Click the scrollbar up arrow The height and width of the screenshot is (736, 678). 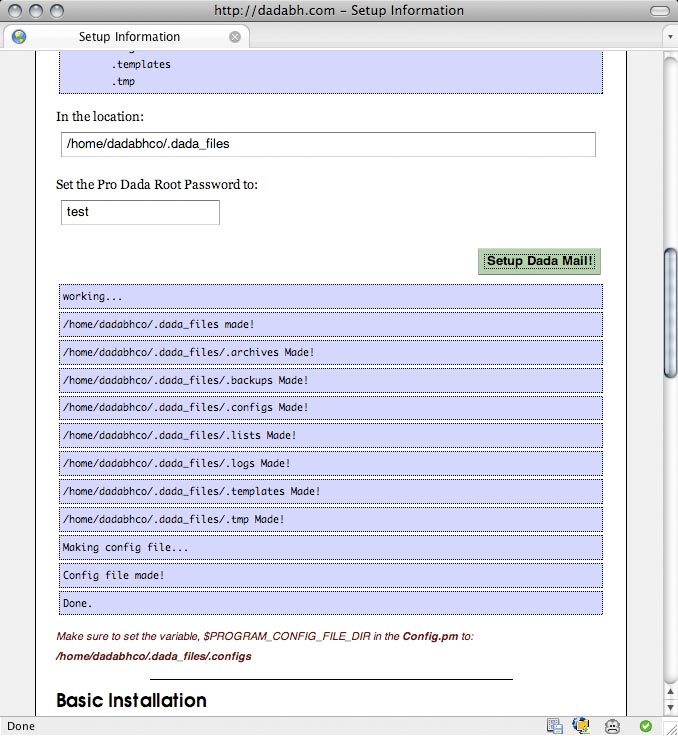click(670, 692)
